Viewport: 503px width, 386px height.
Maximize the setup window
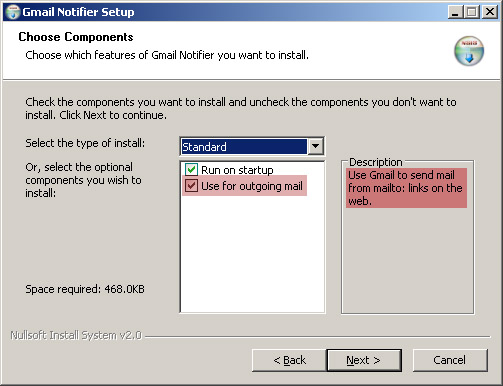click(x=472, y=12)
